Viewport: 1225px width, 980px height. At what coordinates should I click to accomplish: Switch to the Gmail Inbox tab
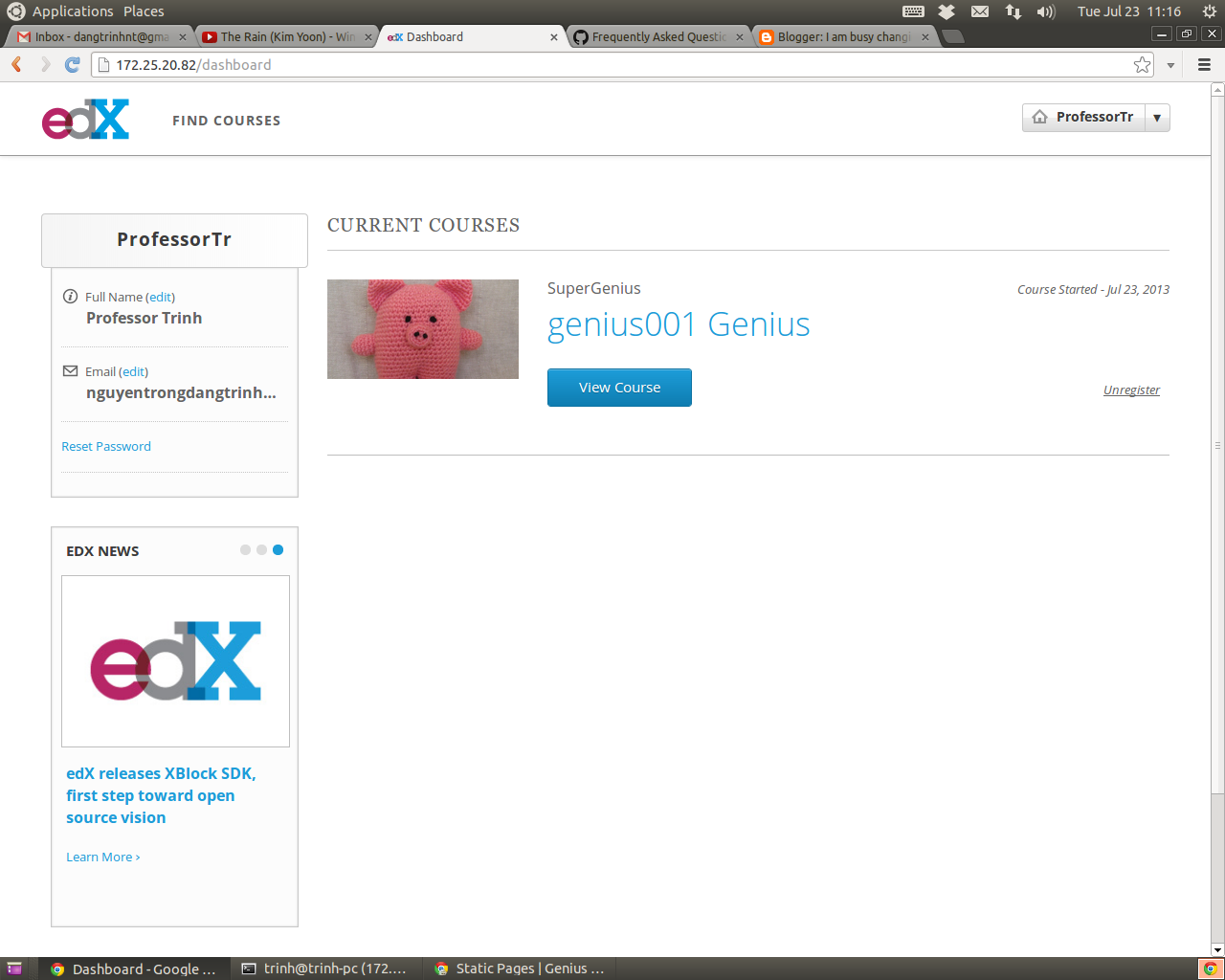96,36
